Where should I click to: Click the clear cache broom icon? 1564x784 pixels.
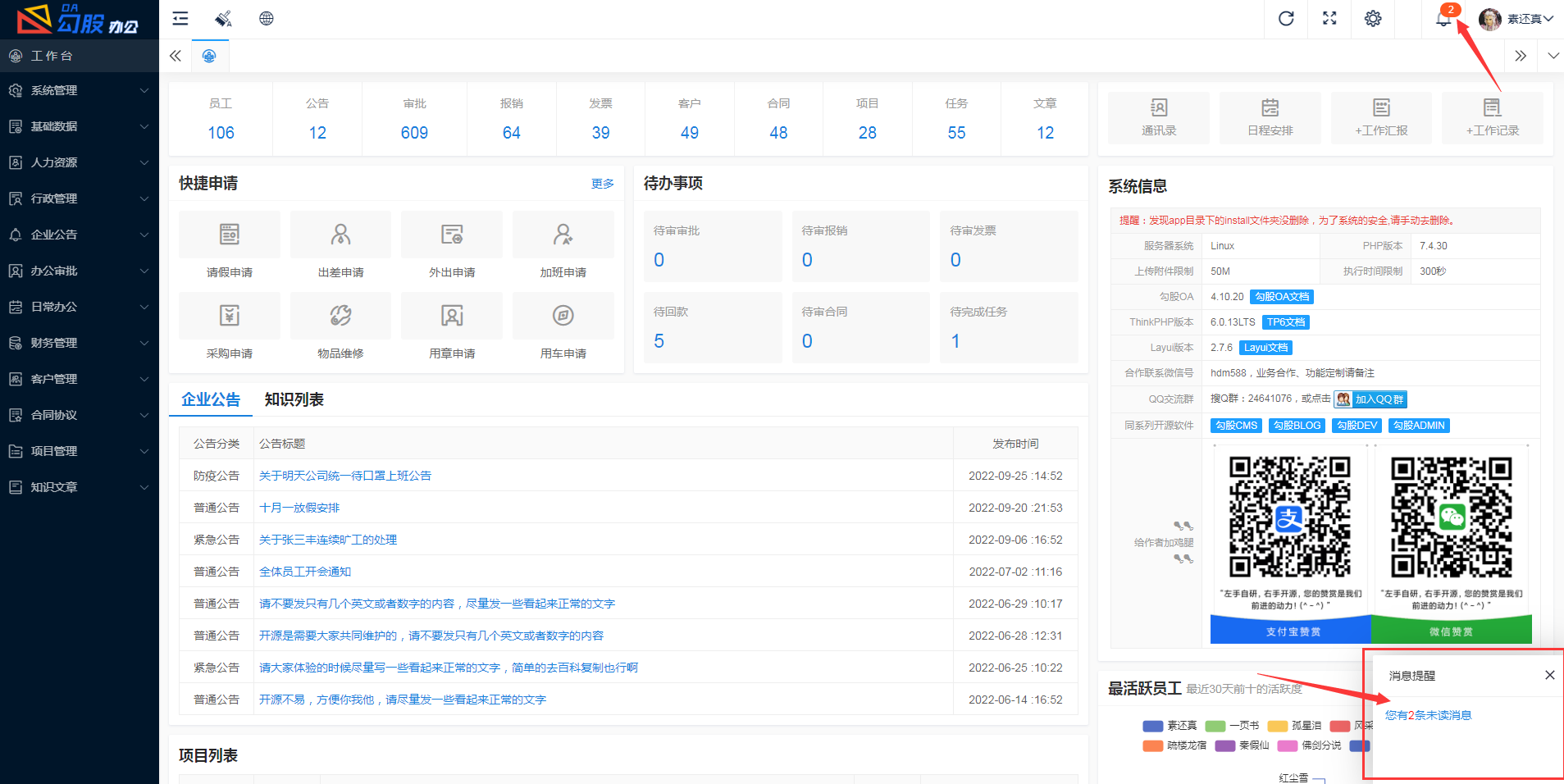223,19
